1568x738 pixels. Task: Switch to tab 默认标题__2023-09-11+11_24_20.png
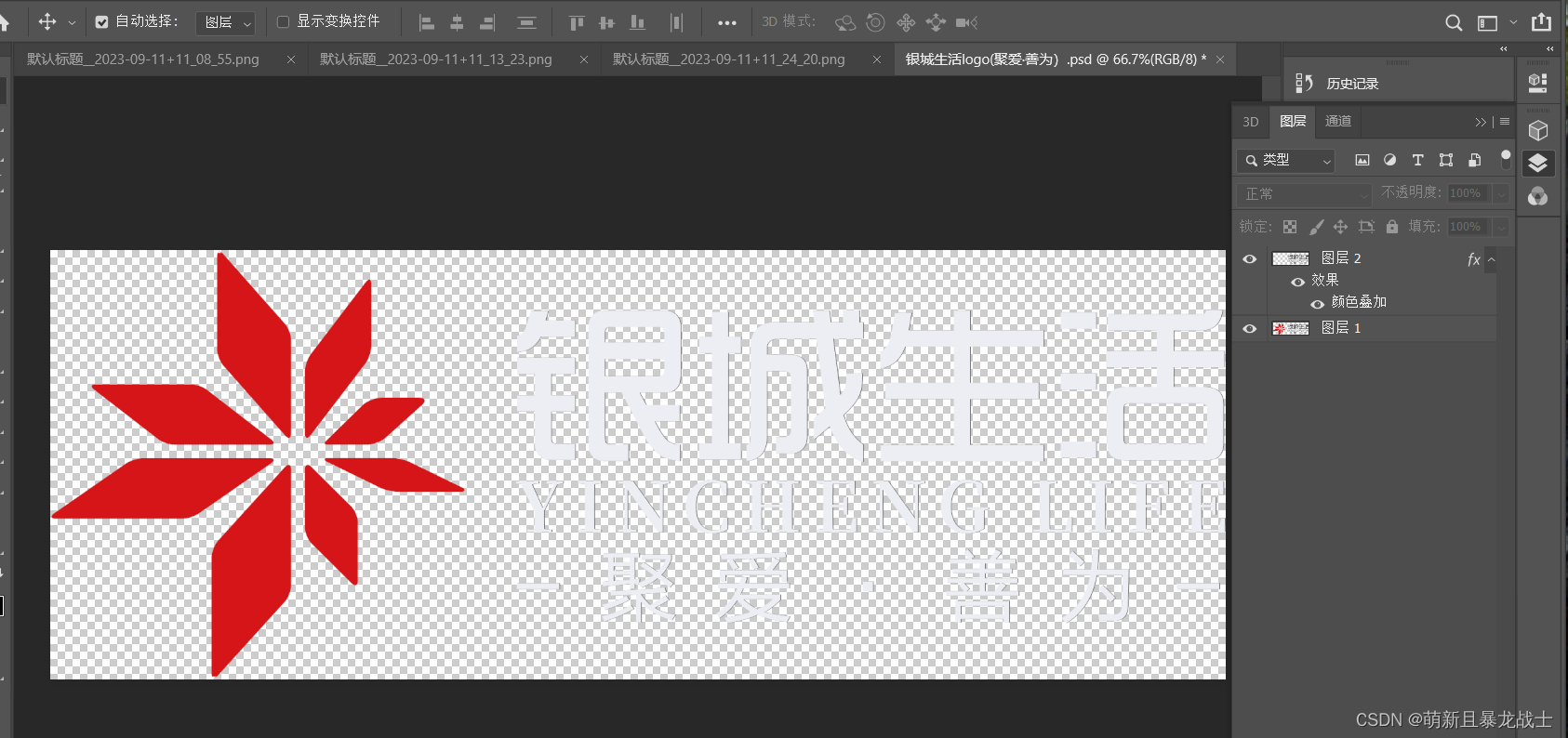tap(729, 59)
